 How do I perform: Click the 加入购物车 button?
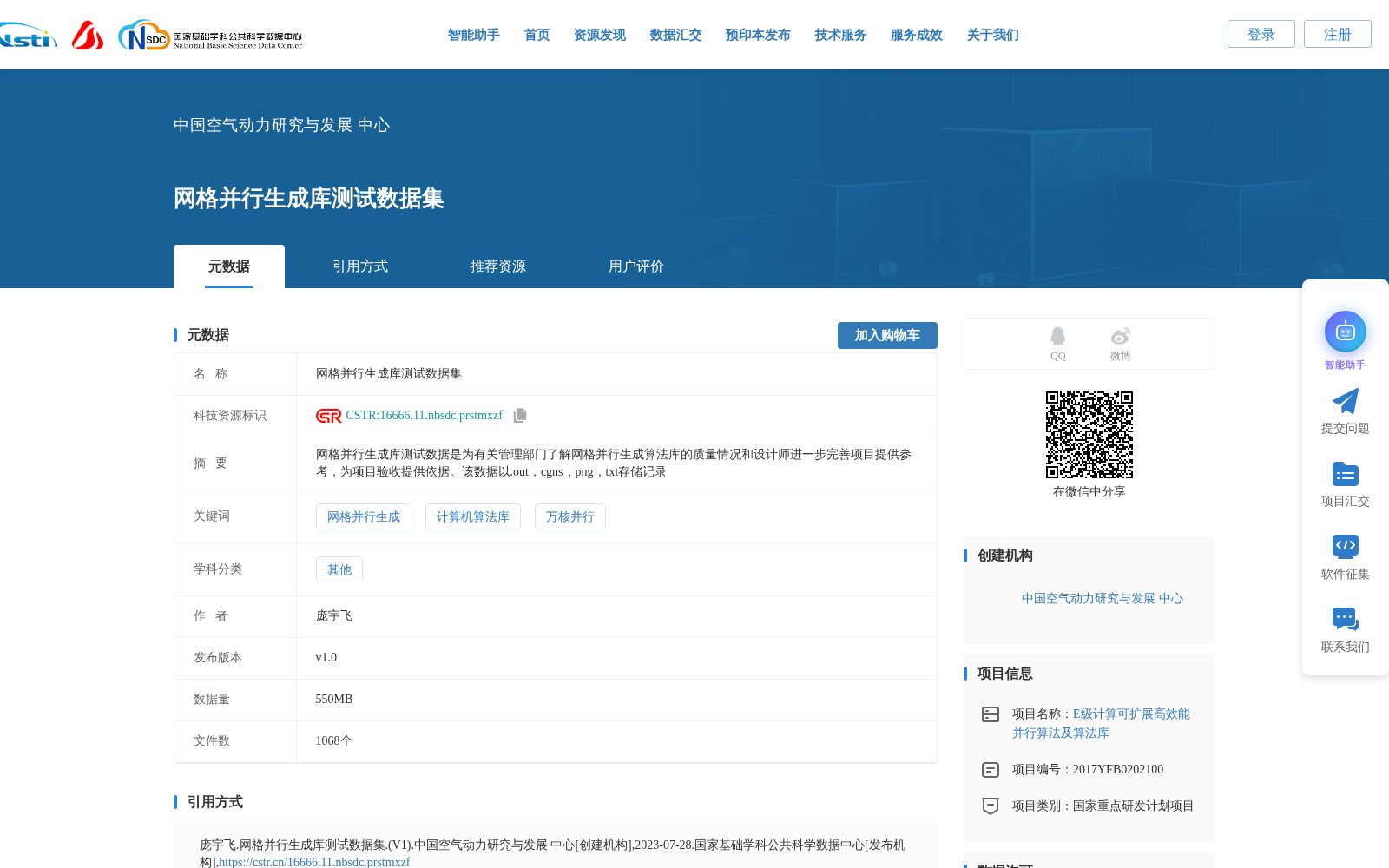887,335
